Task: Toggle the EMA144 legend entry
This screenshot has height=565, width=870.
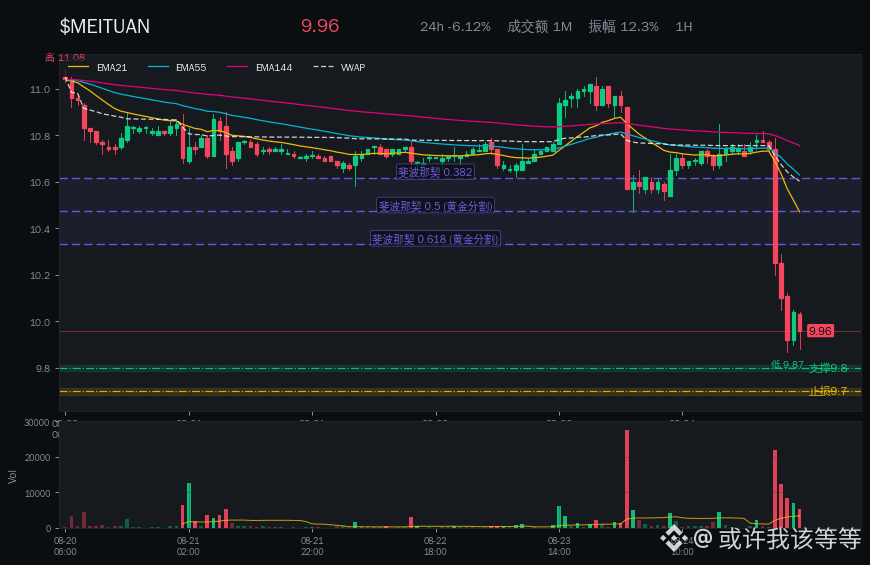Action: pyautogui.click(x=260, y=68)
